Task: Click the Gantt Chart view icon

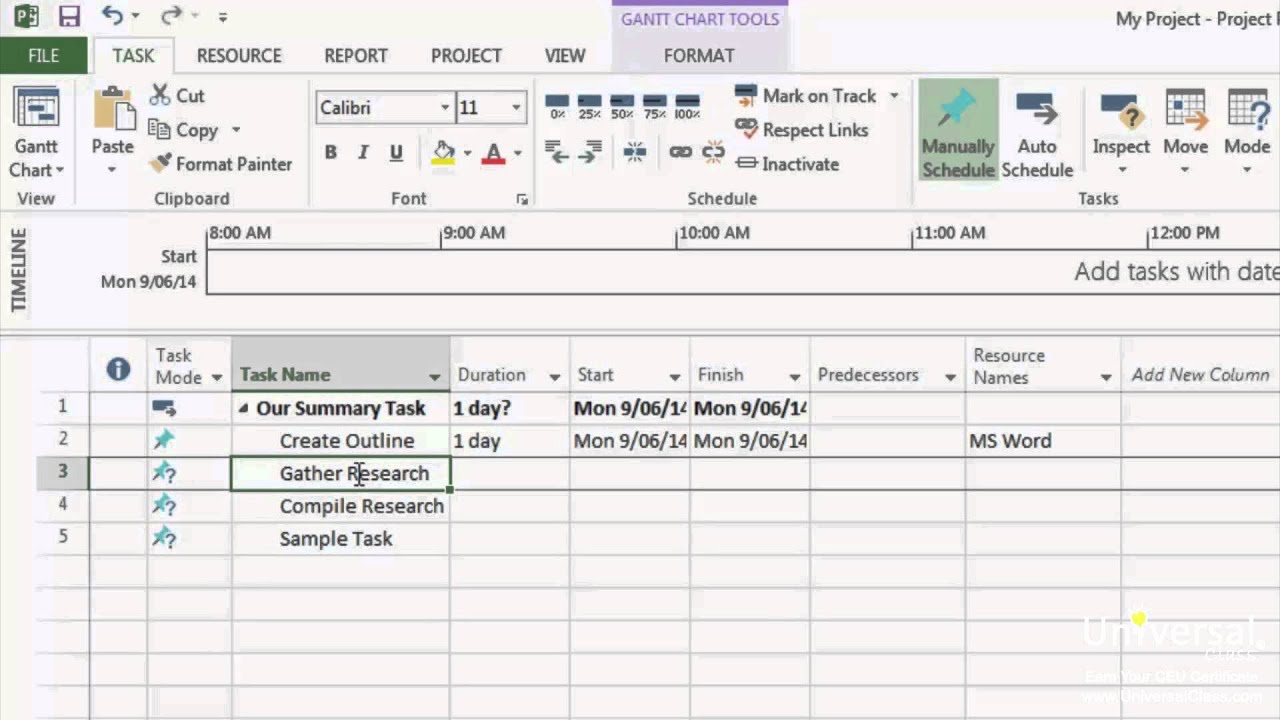Action: 36,110
